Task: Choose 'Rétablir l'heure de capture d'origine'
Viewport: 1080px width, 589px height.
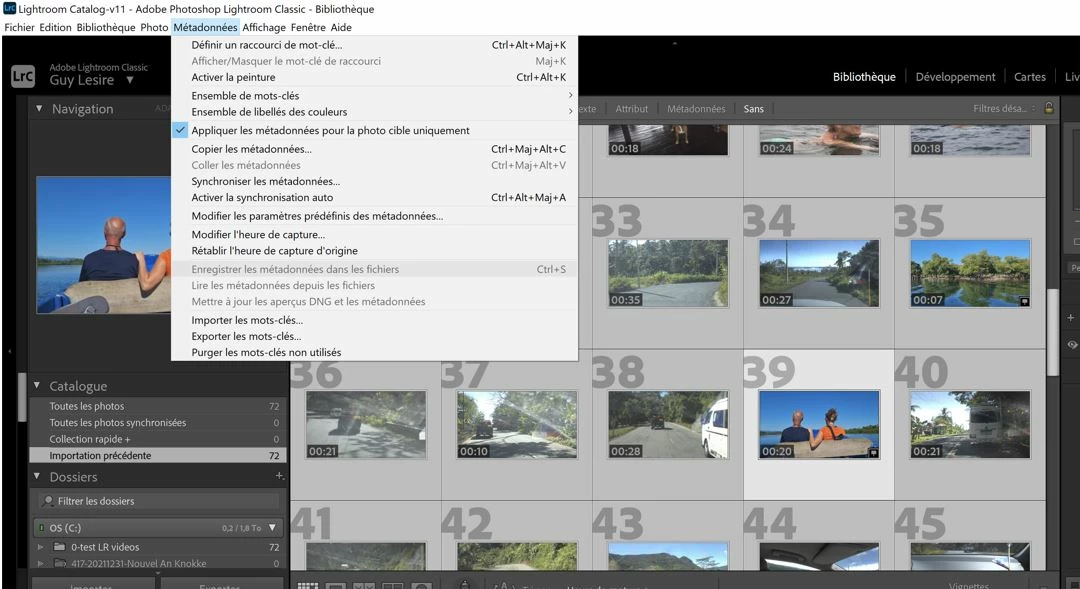Action: coord(374,251)
